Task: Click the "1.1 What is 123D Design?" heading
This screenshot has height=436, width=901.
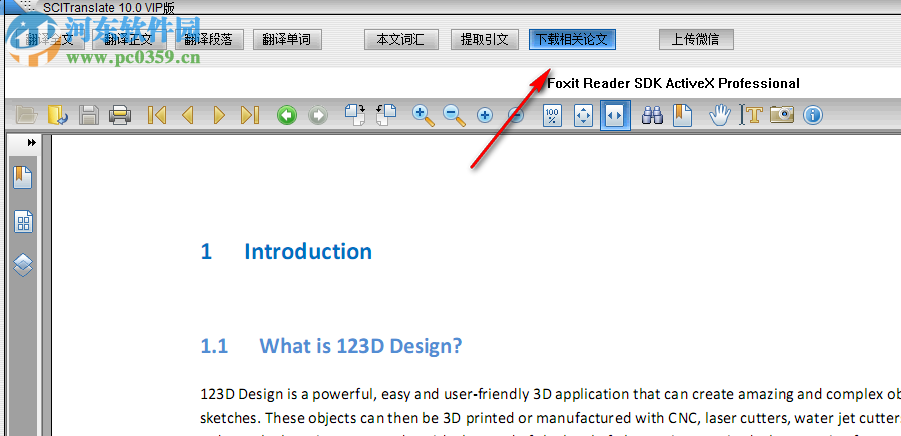Action: [332, 346]
